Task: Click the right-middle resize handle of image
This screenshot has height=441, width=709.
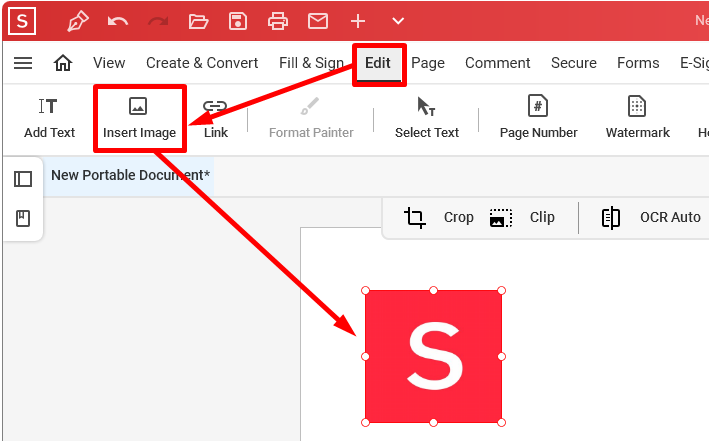Action: tap(501, 356)
